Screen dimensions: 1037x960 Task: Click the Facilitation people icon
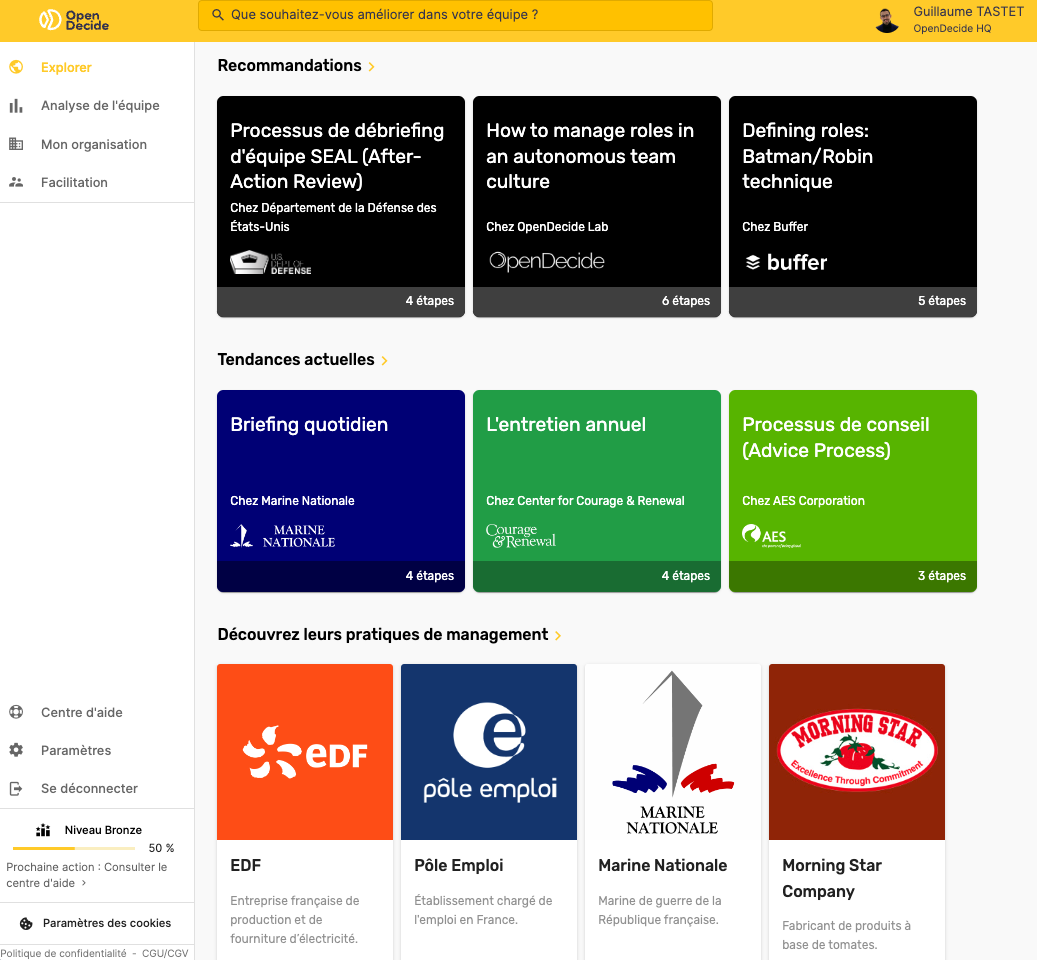[x=17, y=182]
